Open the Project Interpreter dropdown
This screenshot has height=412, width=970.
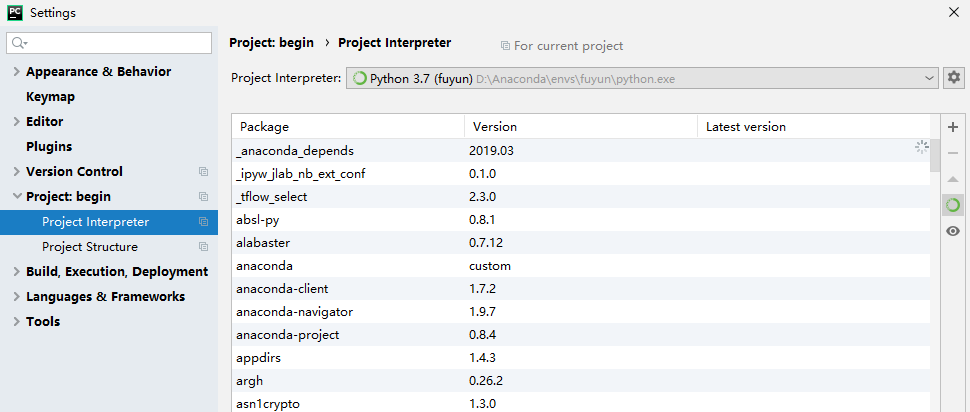[x=642, y=79]
